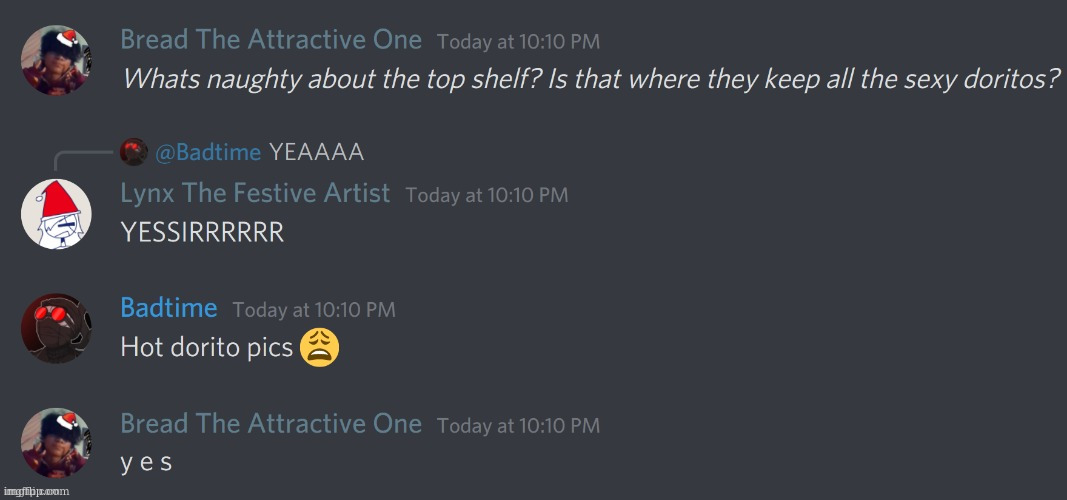Click the 'YESSIRRRRRR' message

[202, 233]
